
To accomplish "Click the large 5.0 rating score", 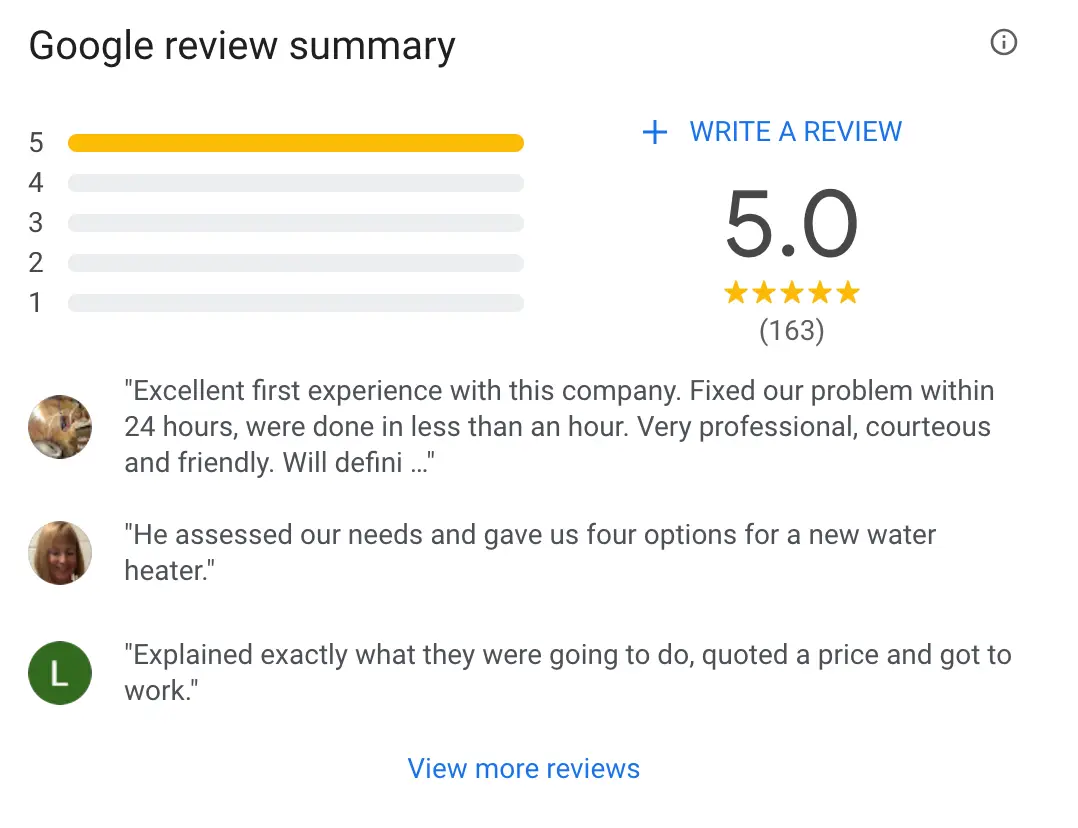I will 791,225.
